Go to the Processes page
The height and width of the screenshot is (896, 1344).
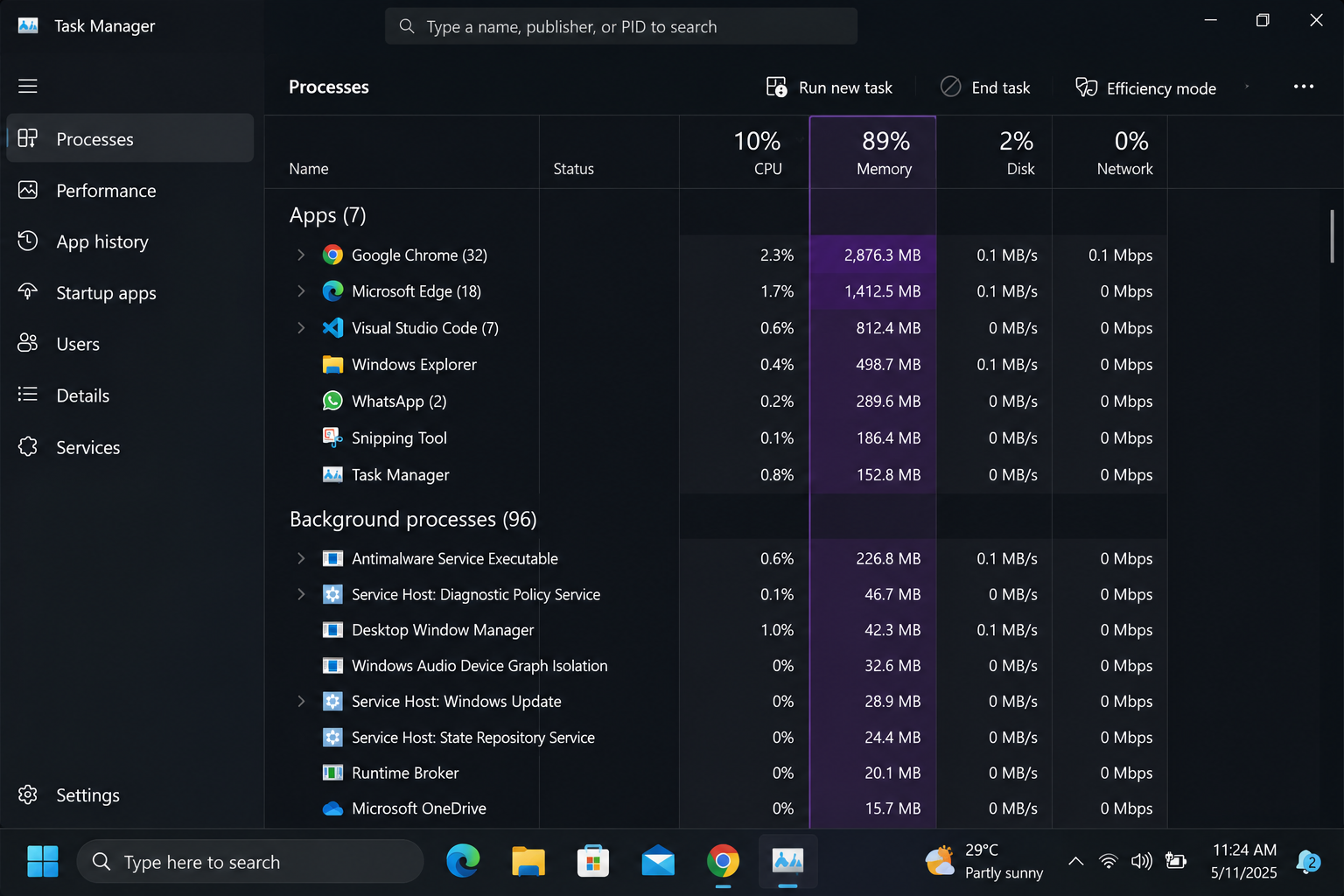pyautogui.click(x=129, y=138)
